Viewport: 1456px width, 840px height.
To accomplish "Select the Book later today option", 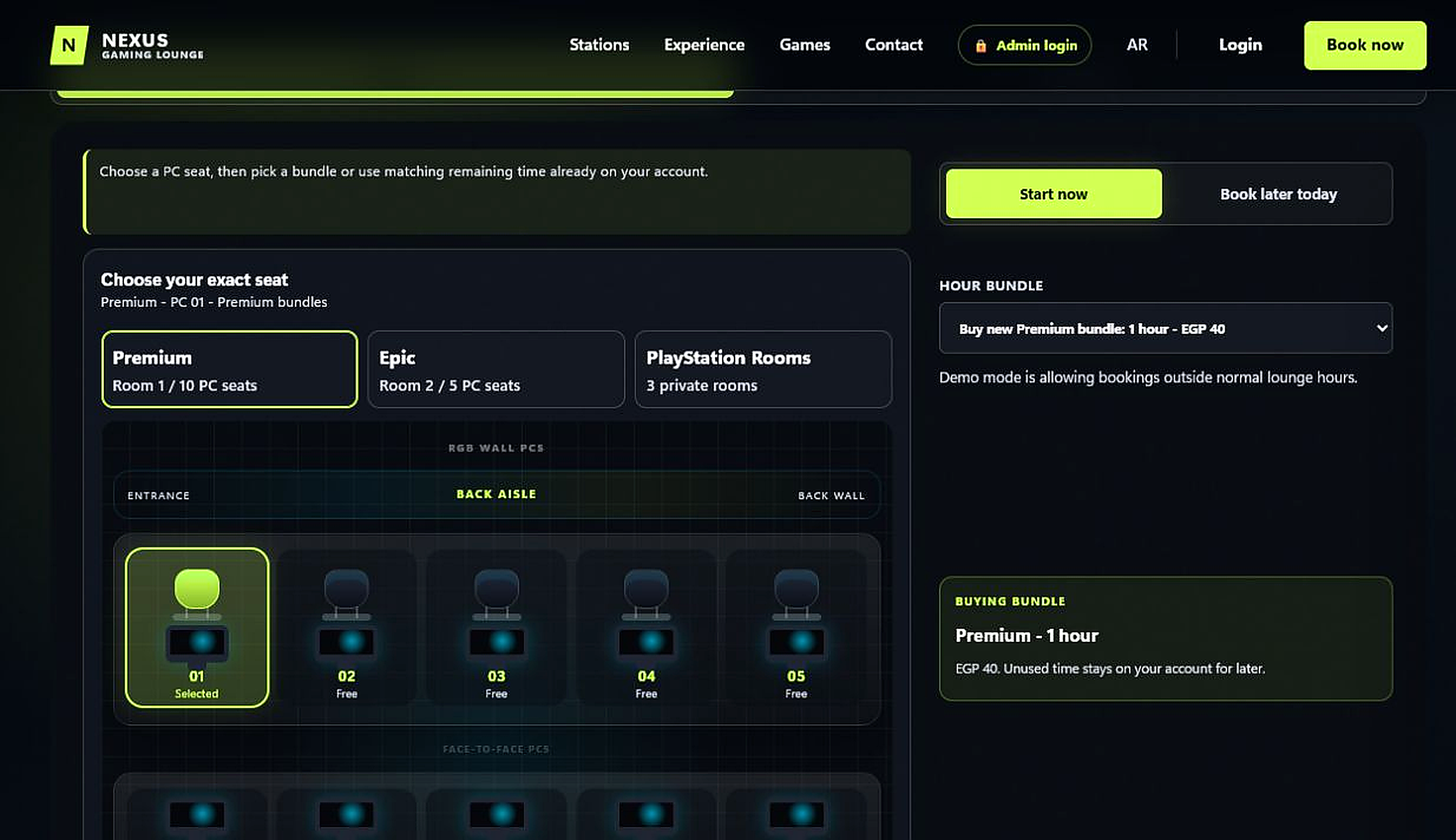I will (x=1278, y=194).
